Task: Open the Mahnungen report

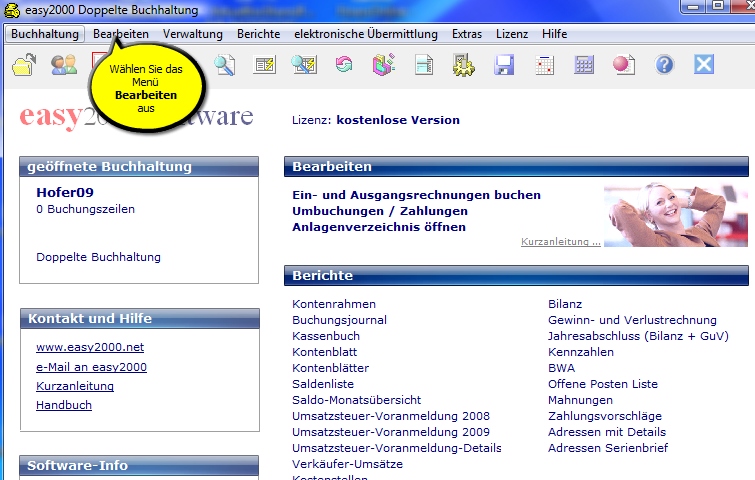Action: pos(580,400)
